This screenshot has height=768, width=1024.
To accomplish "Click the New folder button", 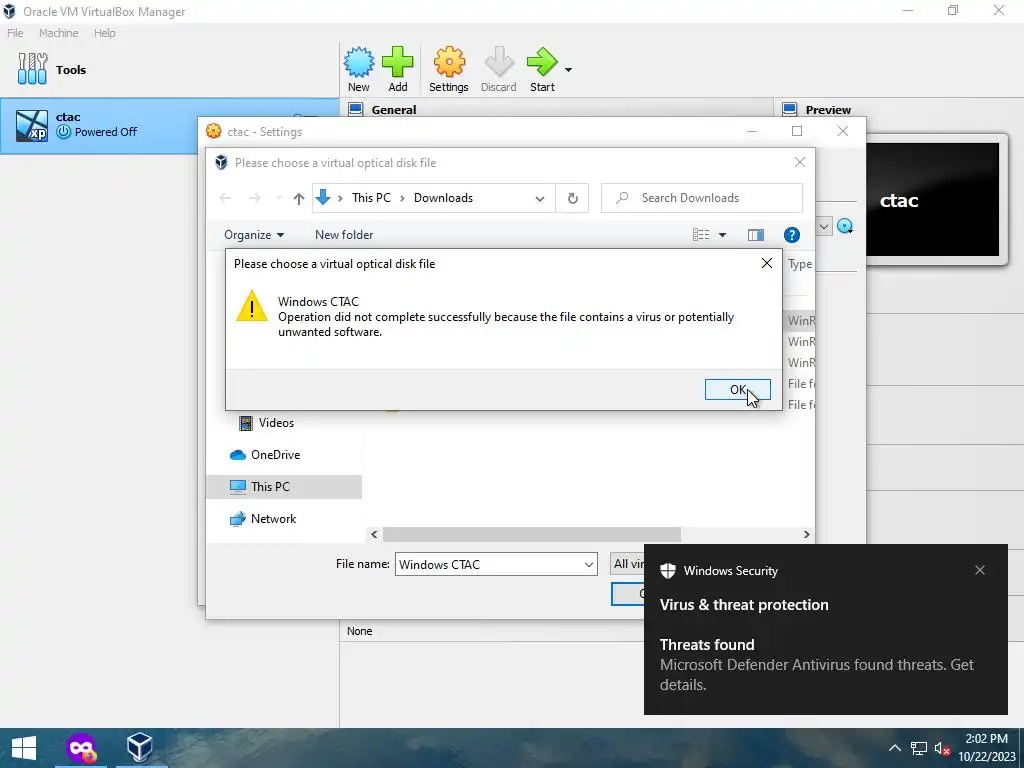I will [344, 234].
